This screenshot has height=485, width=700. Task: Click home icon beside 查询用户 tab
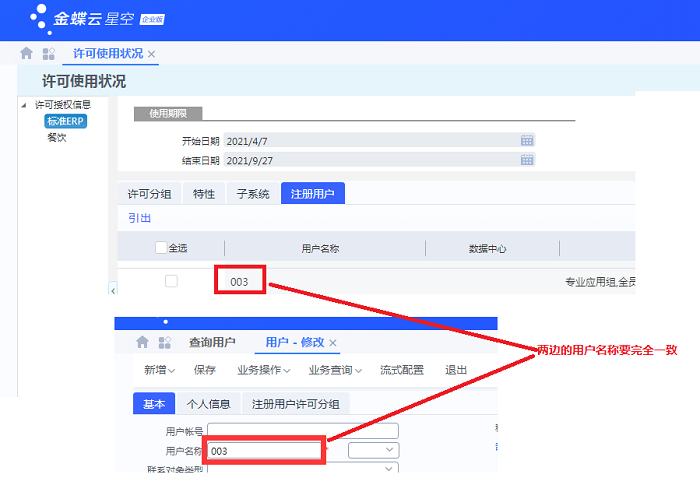coord(142,342)
